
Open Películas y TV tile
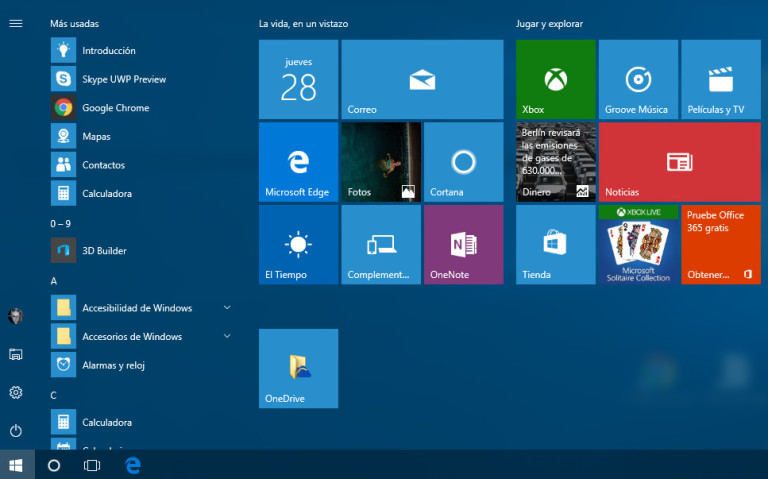coord(720,80)
